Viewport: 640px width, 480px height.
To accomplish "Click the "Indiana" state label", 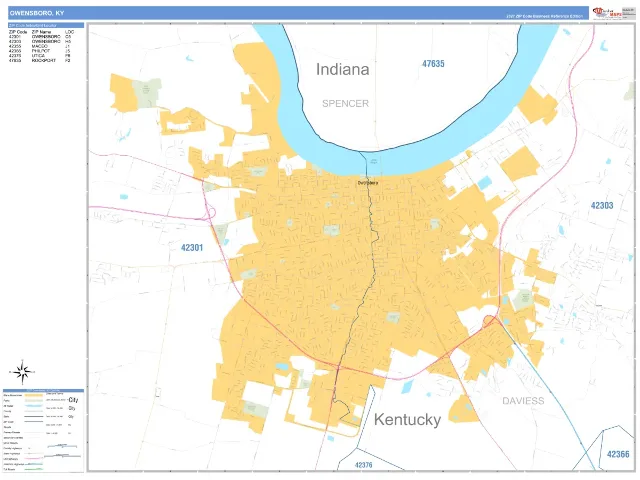I will pos(342,69).
